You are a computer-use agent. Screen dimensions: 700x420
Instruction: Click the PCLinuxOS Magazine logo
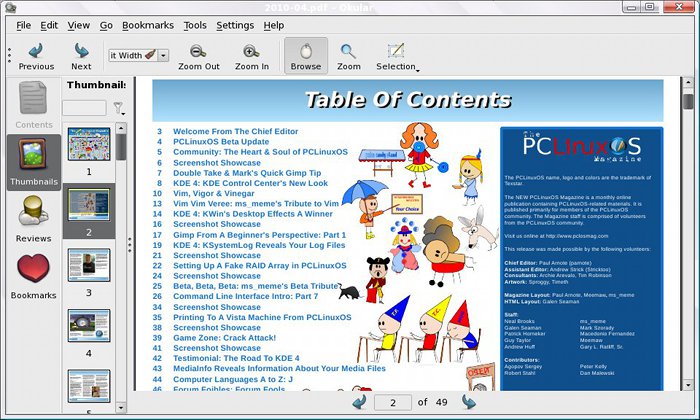pyautogui.click(x=582, y=147)
